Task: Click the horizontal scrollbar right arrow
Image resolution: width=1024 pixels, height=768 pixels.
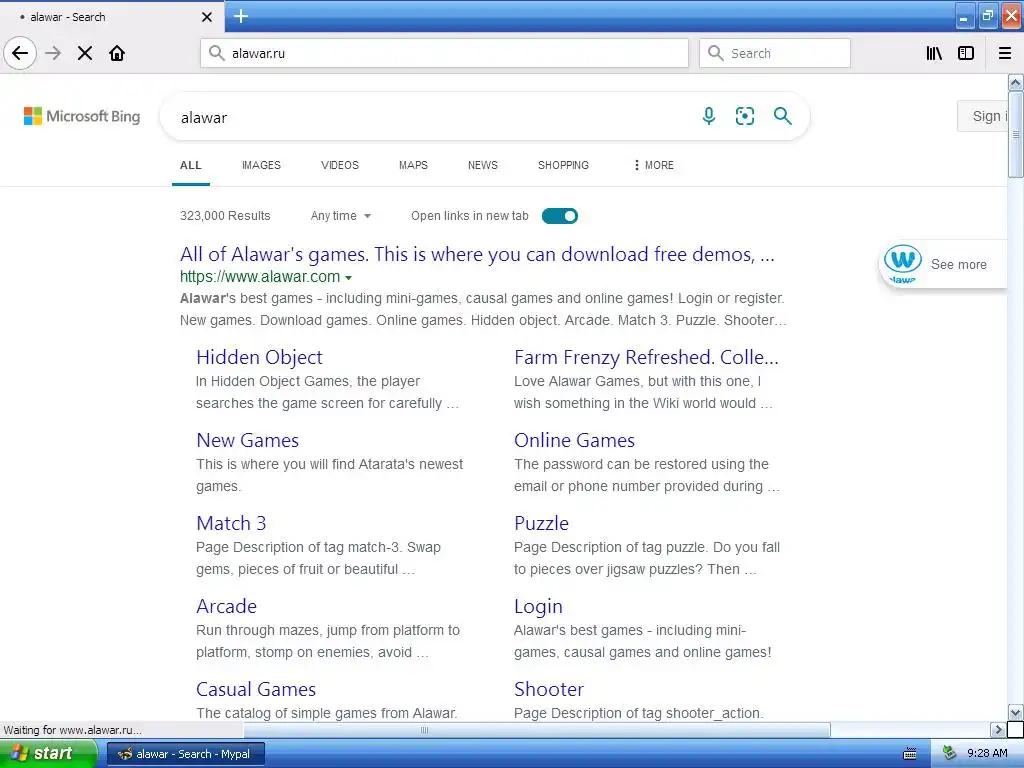Action: pos(997,729)
